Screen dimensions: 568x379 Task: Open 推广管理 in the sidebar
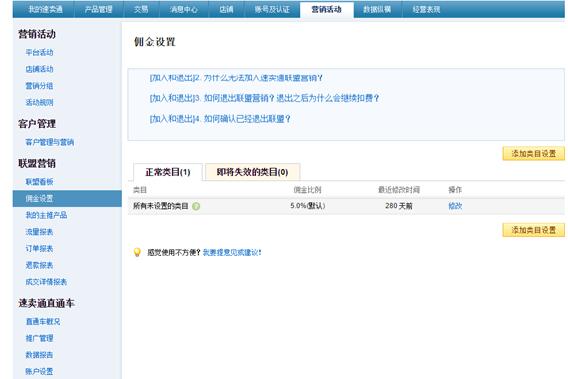[x=39, y=338]
